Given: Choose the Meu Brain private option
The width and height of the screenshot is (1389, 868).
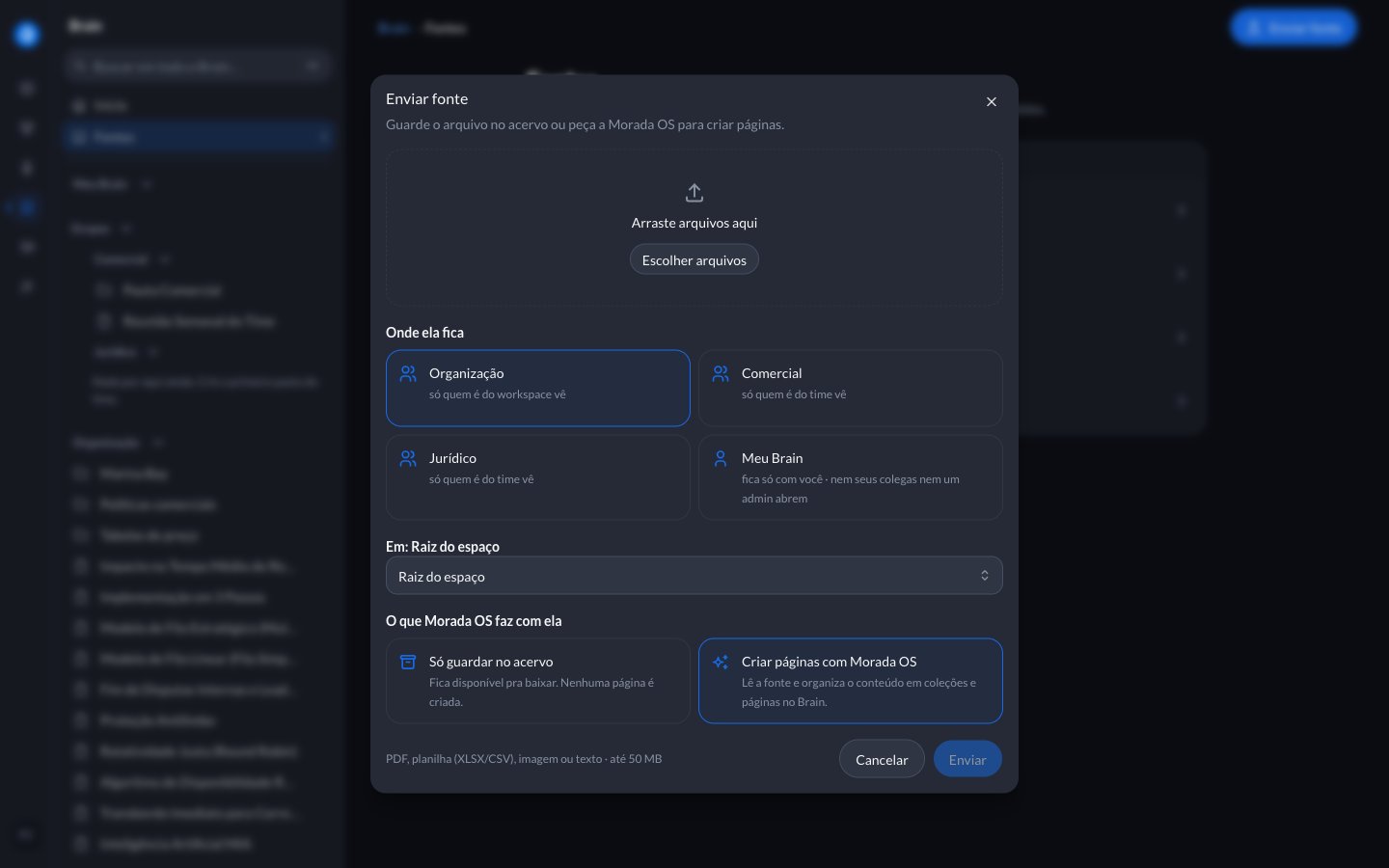Looking at the screenshot, I should tap(851, 477).
